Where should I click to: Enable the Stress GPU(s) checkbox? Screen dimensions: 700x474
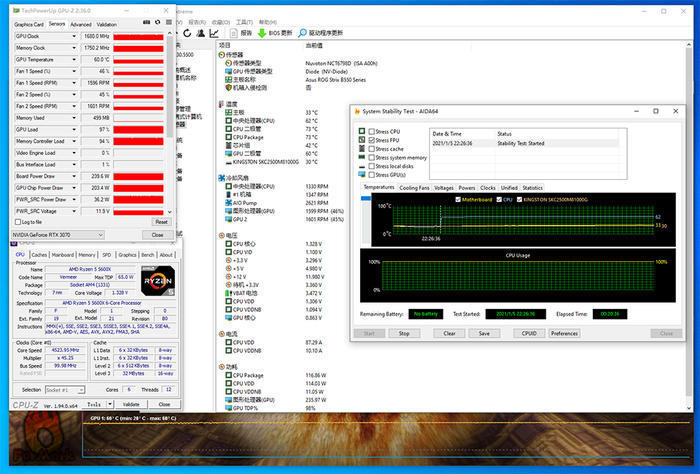[x=371, y=175]
